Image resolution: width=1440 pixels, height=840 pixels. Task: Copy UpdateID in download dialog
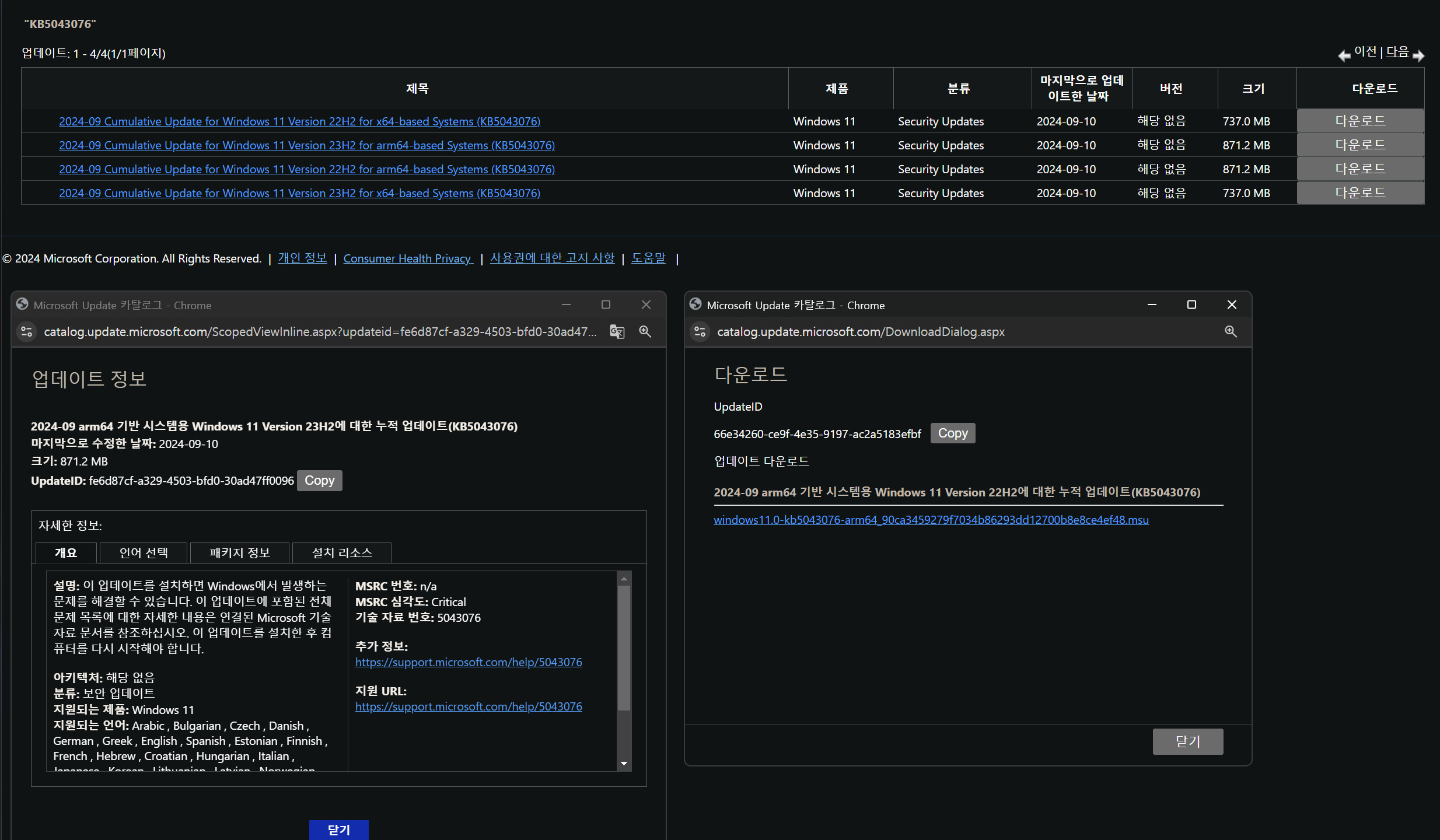(x=953, y=433)
